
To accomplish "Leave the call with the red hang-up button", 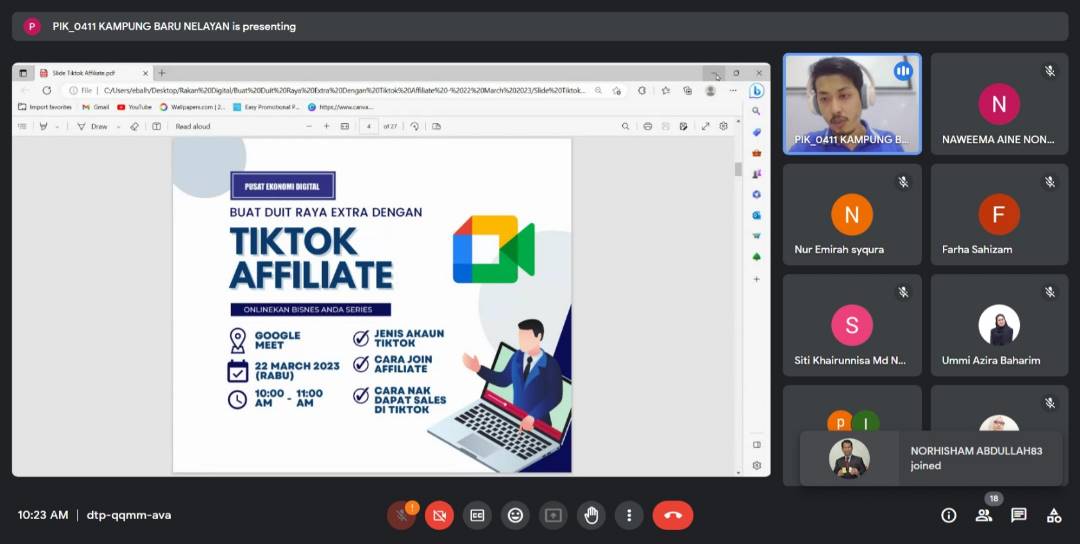I will coord(673,515).
